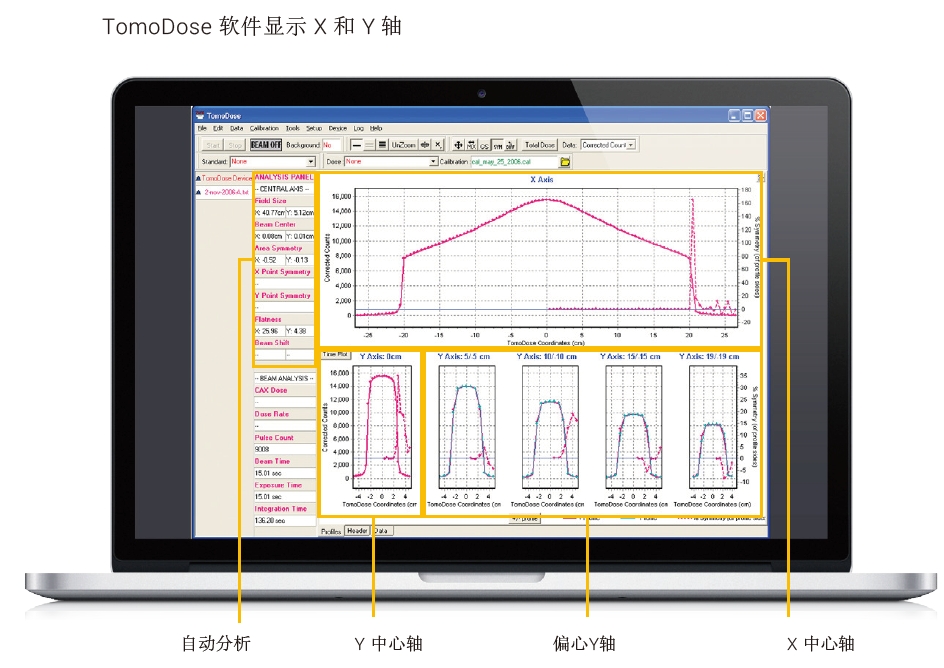This screenshot has height=668, width=944.
Task: Switch to the Profiles tab
Action: click(331, 531)
